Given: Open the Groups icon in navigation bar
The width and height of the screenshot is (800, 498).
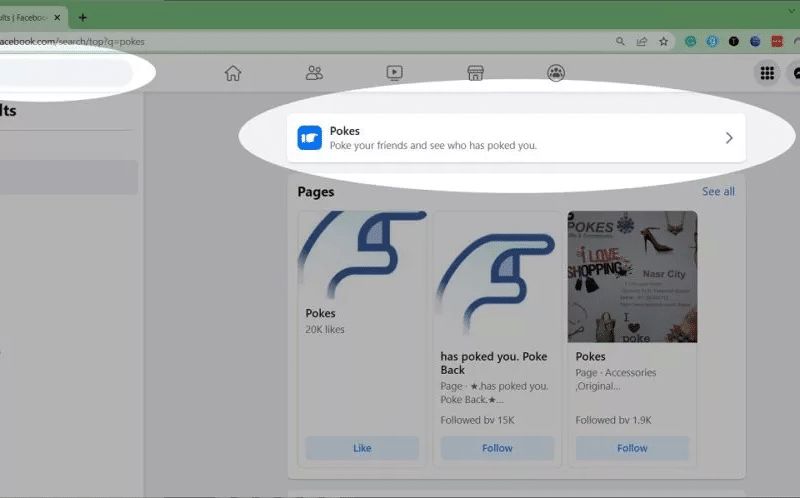Looking at the screenshot, I should (556, 72).
